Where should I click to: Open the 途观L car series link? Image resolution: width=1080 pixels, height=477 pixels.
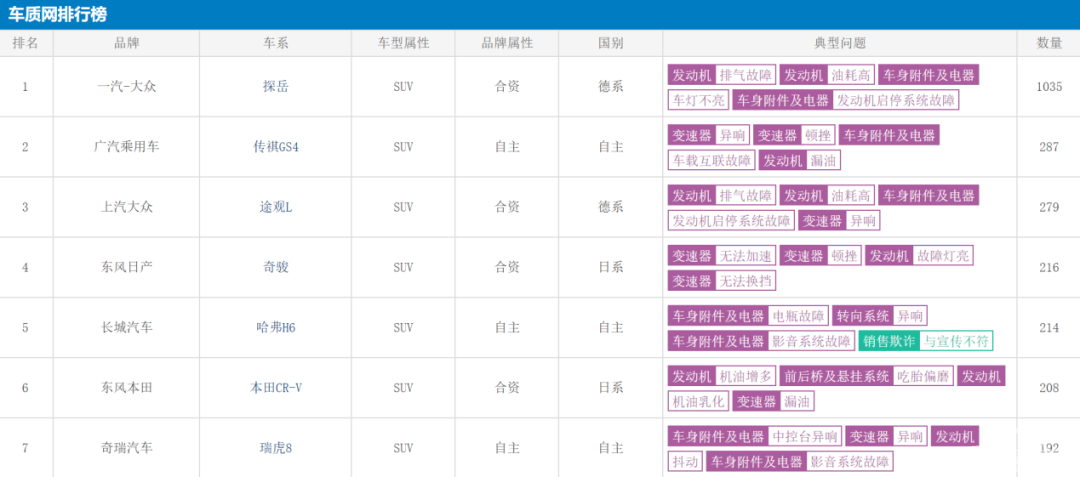pyautogui.click(x=275, y=207)
